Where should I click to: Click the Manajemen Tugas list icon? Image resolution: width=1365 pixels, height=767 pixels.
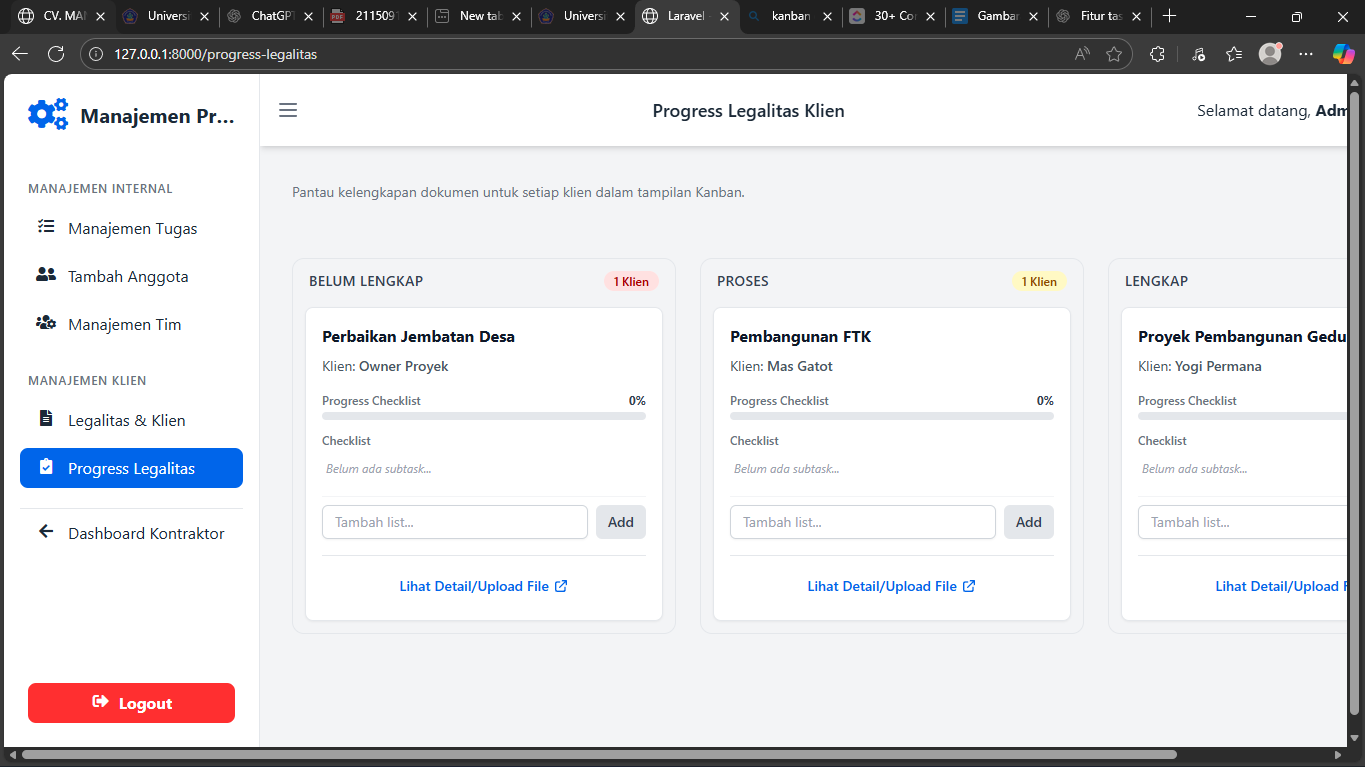pos(46,227)
